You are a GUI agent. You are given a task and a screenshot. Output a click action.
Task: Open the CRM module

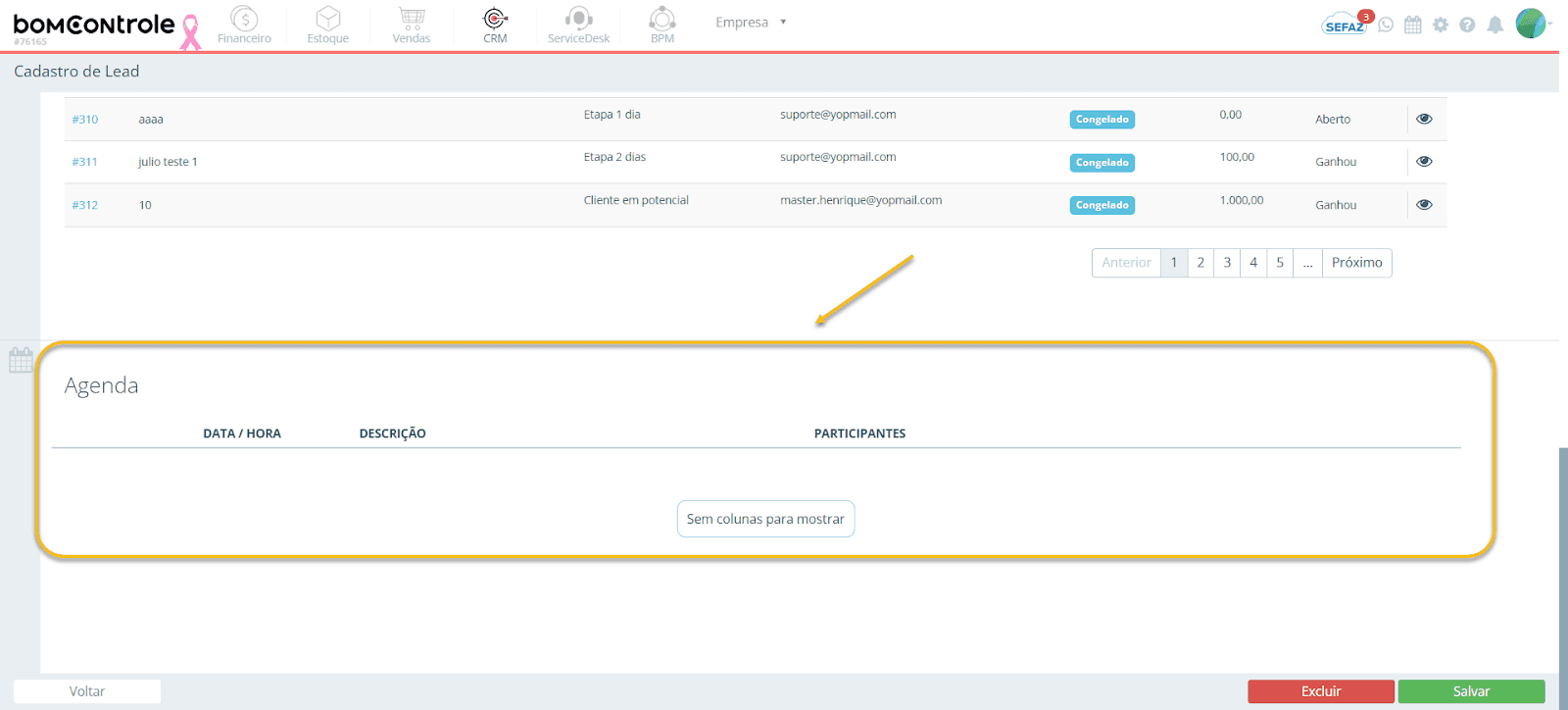click(x=495, y=25)
